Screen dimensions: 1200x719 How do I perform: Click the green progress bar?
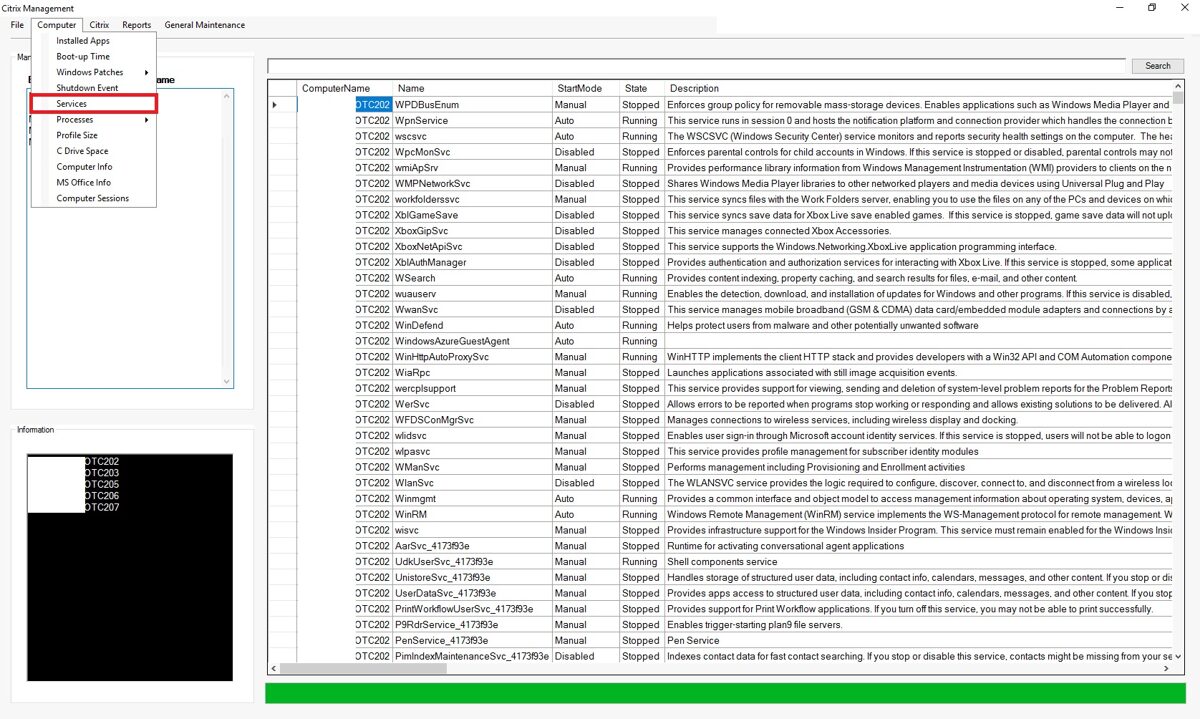click(725, 693)
